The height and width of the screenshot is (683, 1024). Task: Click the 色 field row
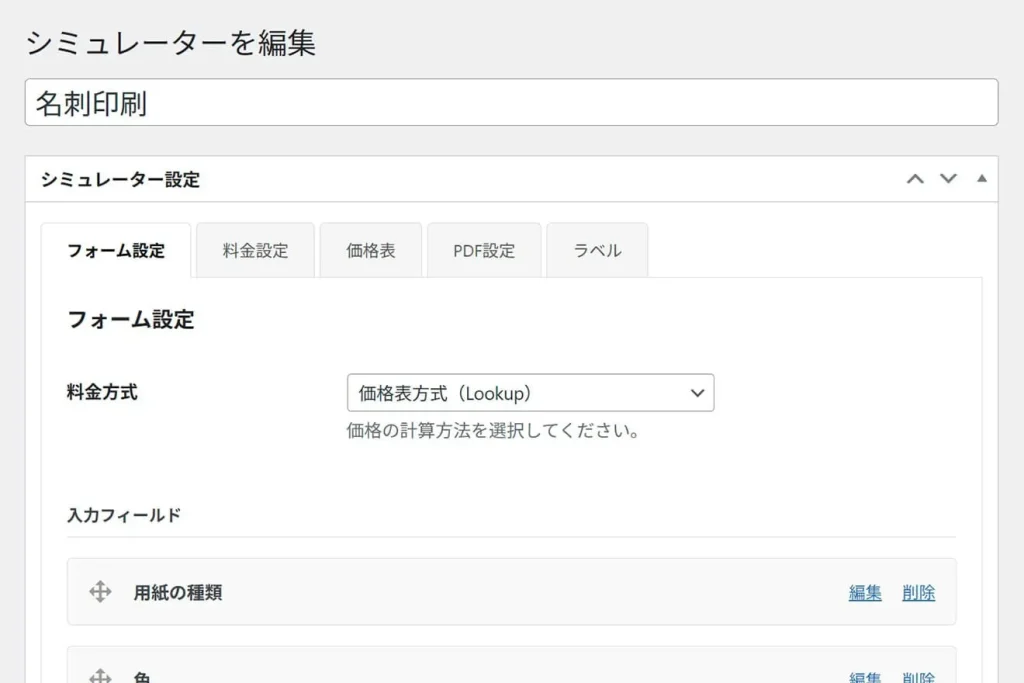[x=450, y=675]
